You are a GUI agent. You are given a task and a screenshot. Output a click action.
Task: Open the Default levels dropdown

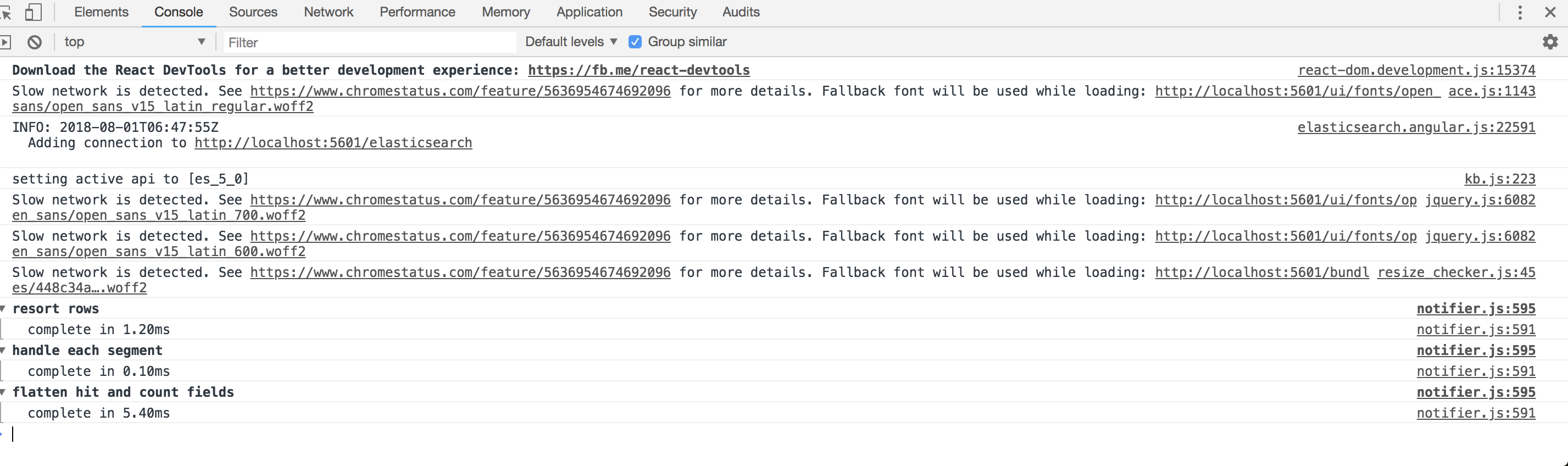[571, 42]
